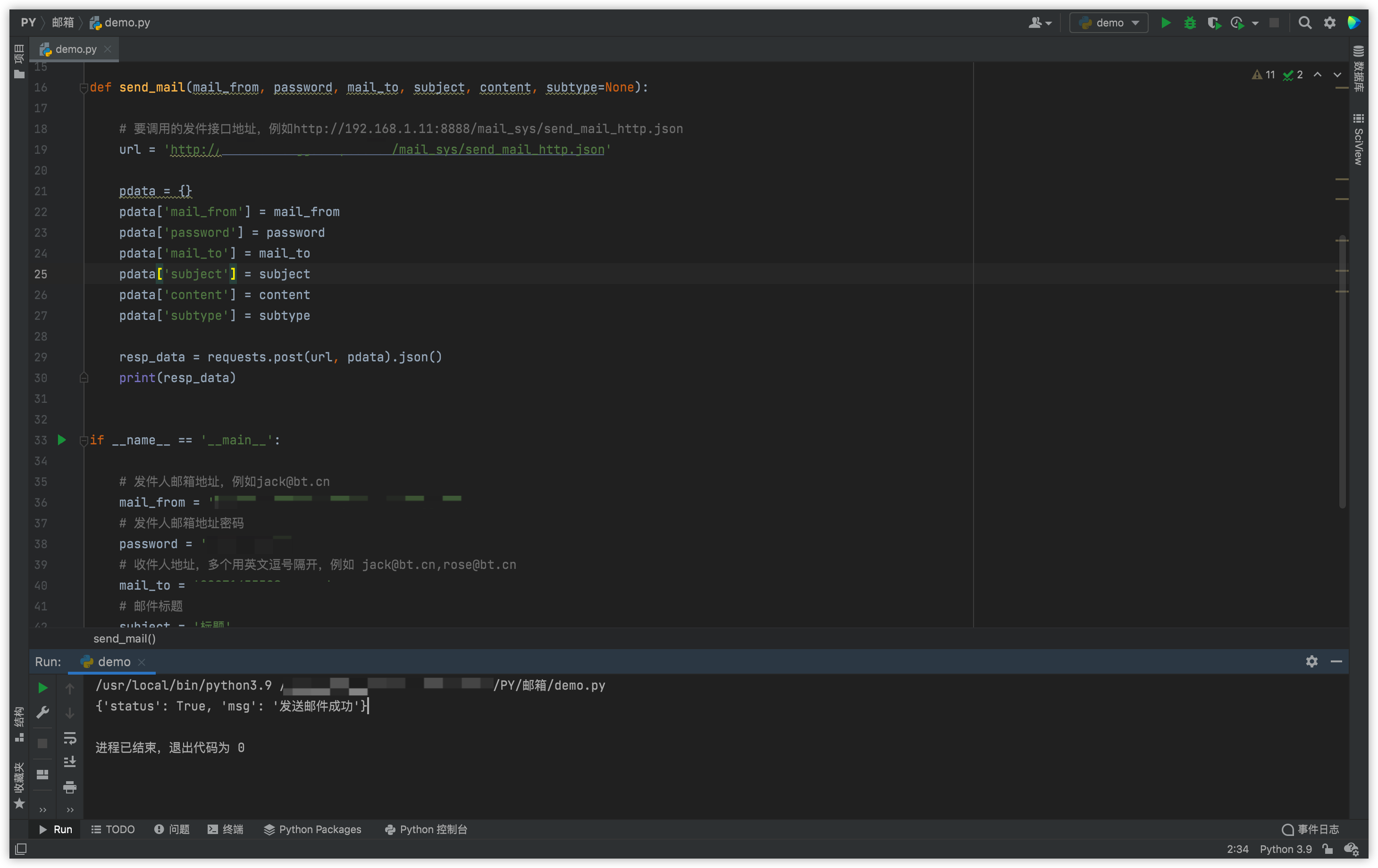Click the 2 typos inspection indicator
The width and height of the screenshot is (1378, 868).
pyautogui.click(x=1293, y=75)
